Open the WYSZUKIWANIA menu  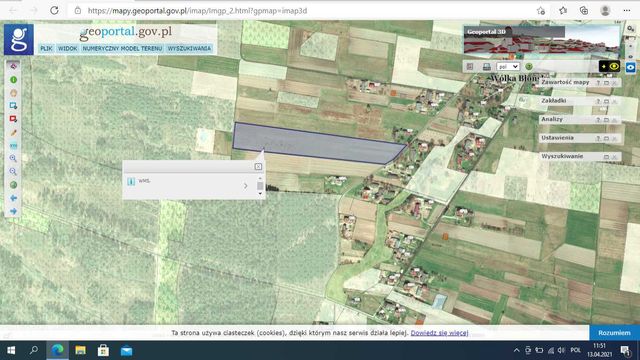189,48
